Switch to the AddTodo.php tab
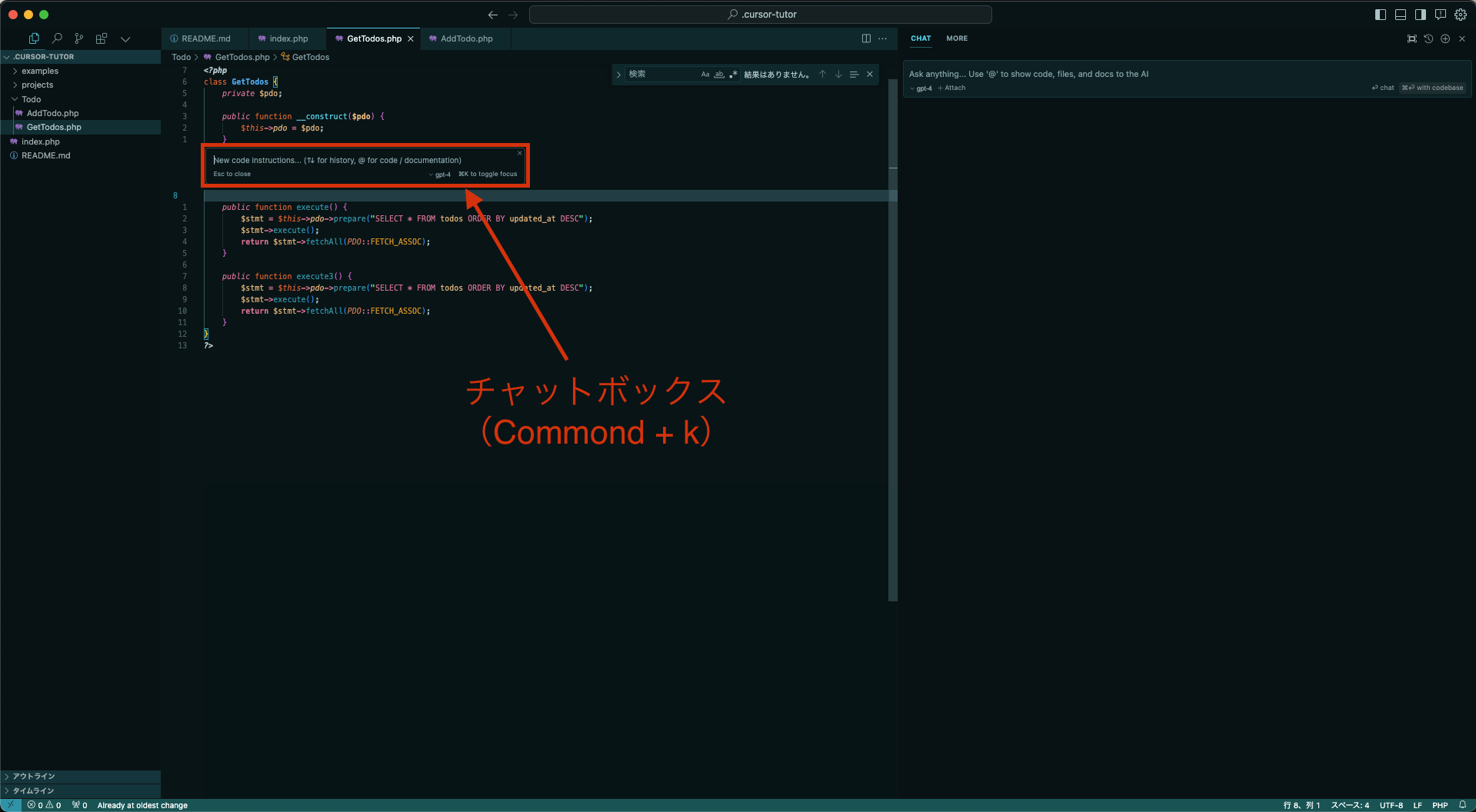The height and width of the screenshot is (812, 1476). pos(465,38)
